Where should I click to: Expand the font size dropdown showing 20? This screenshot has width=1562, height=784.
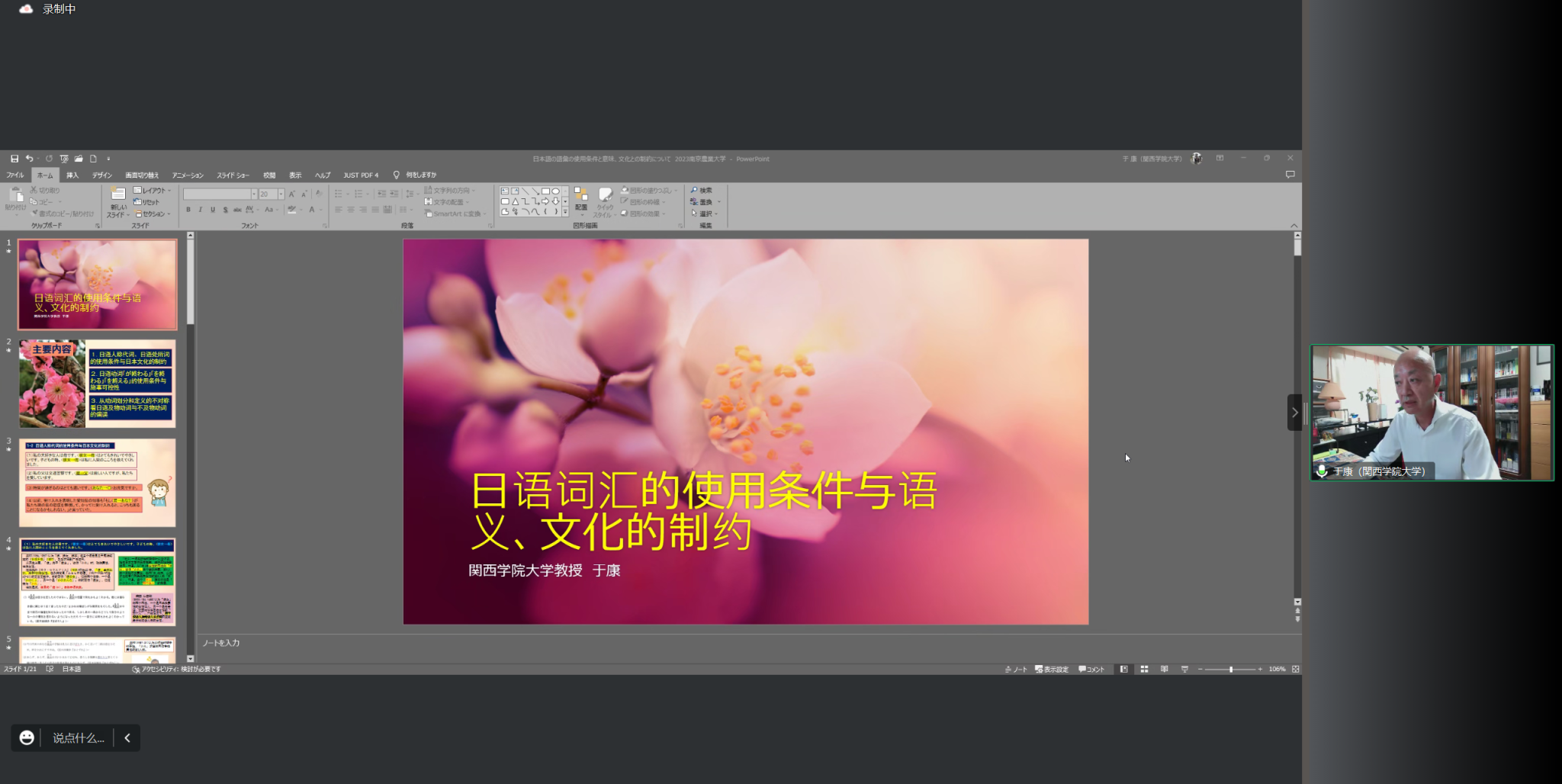pos(281,194)
